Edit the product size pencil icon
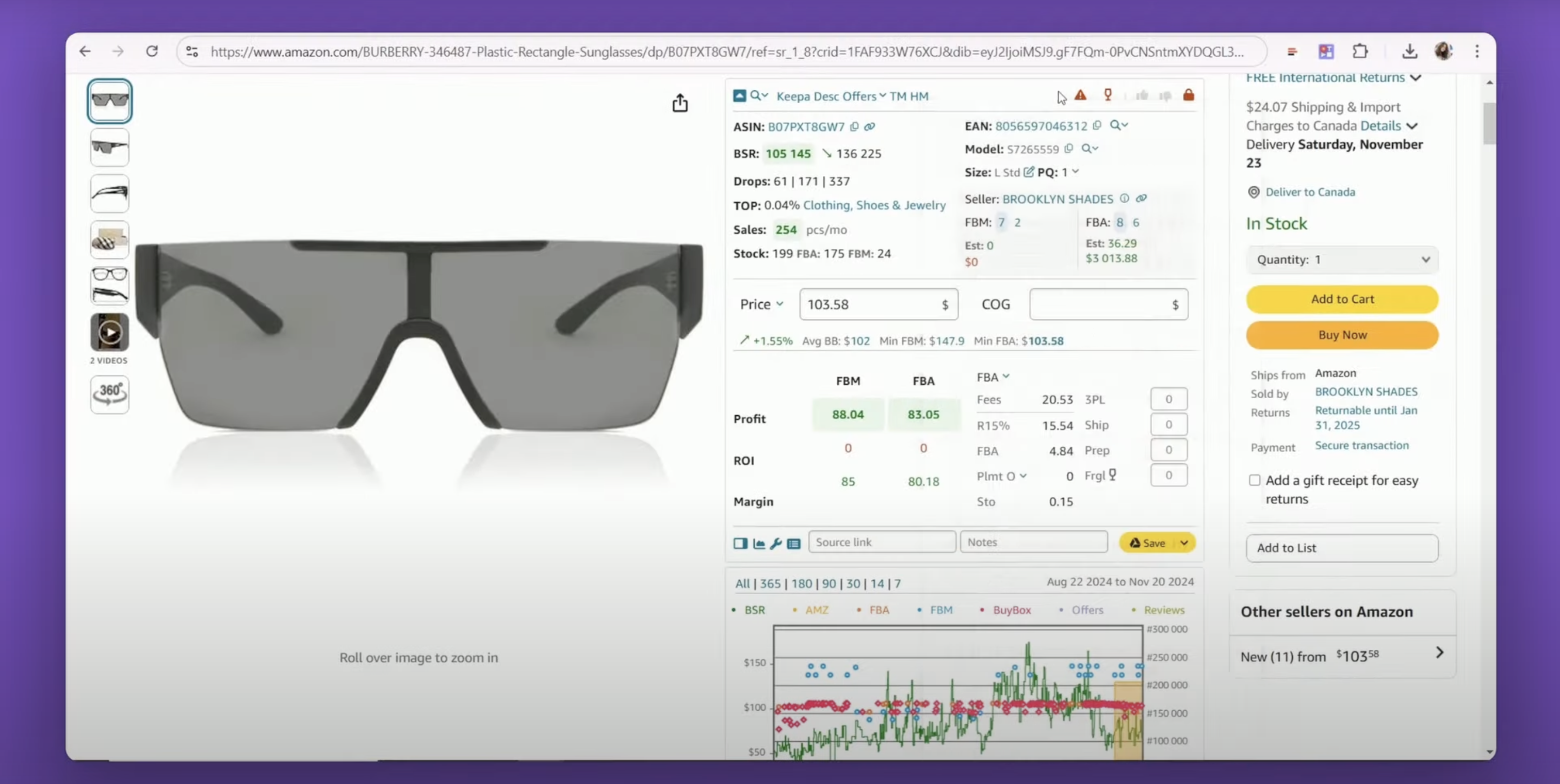The image size is (1560, 784). point(1028,172)
